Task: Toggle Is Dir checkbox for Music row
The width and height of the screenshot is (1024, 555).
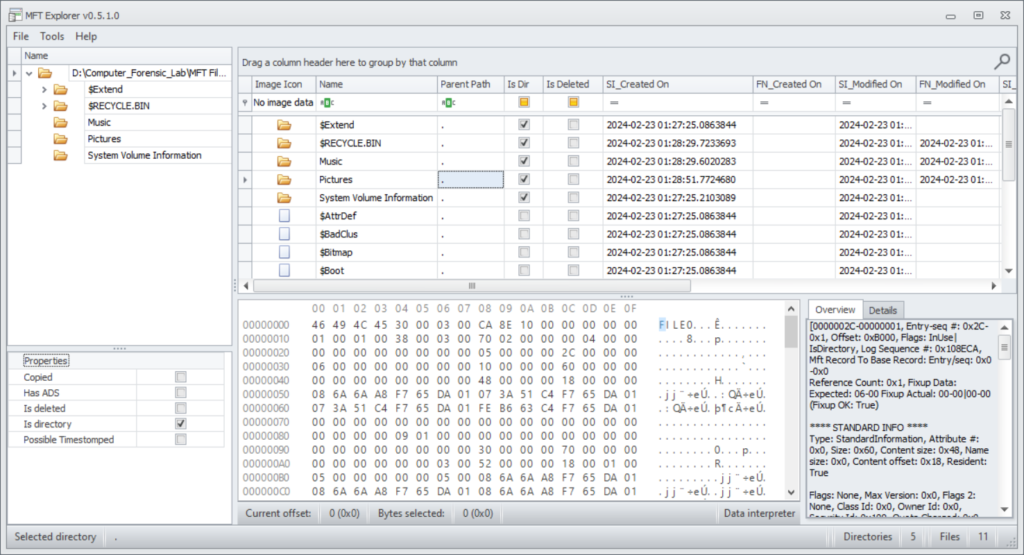Action: [524, 161]
